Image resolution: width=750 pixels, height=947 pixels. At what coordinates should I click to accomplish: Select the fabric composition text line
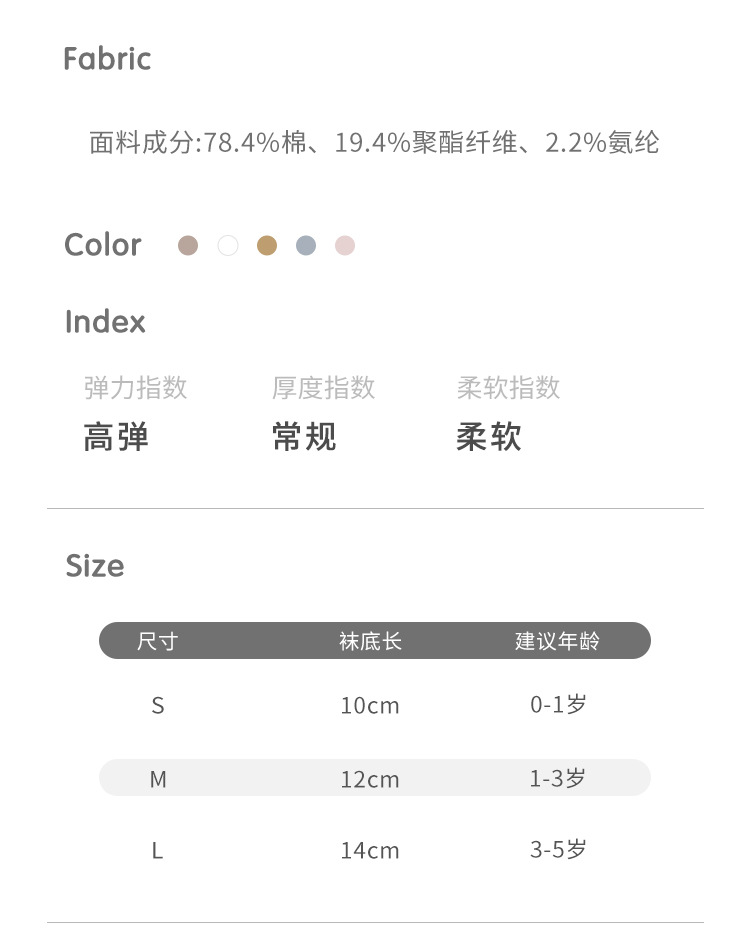tap(374, 143)
